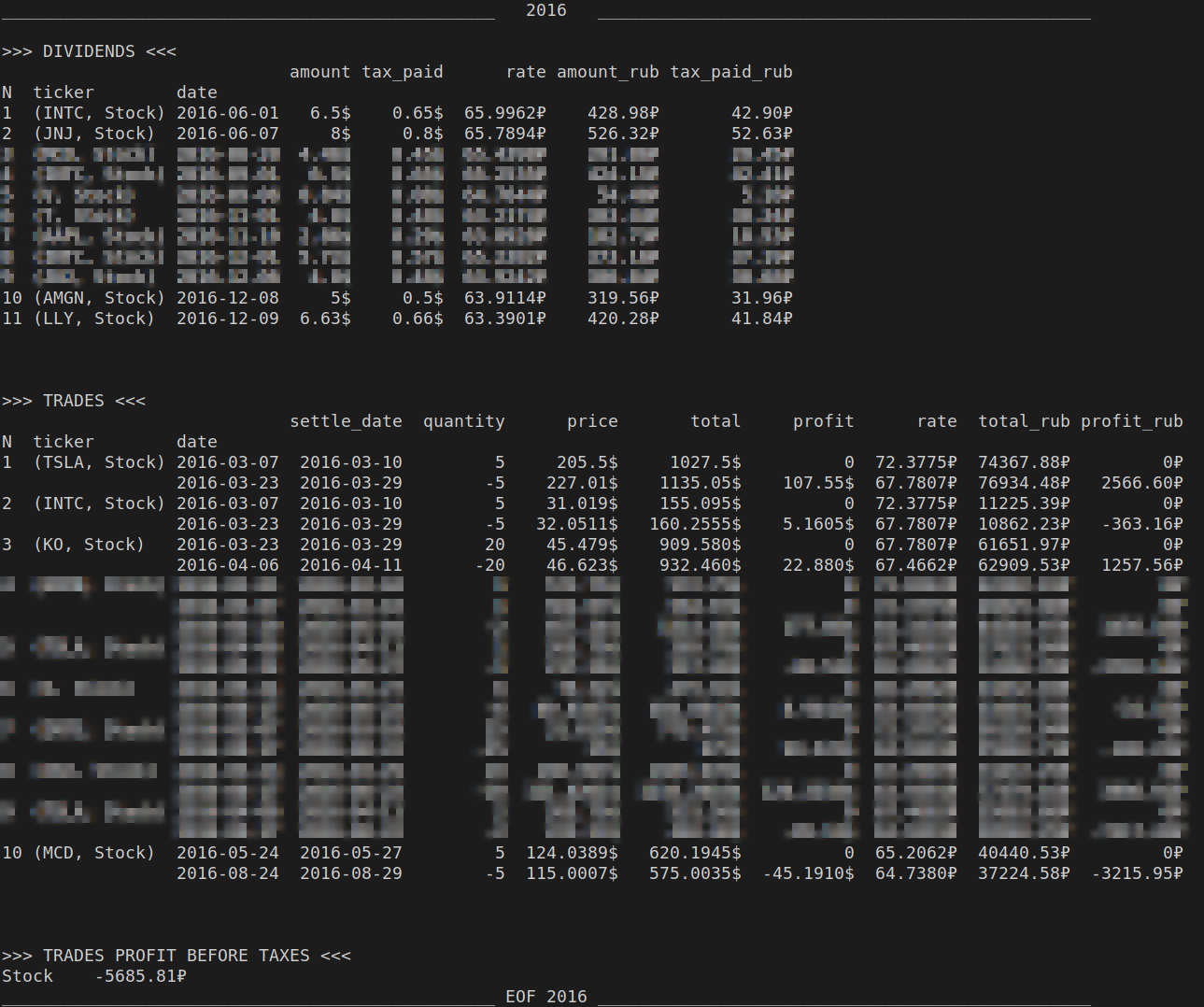Click the profit value 22.880$
1204x1007 pixels.
pos(818,565)
